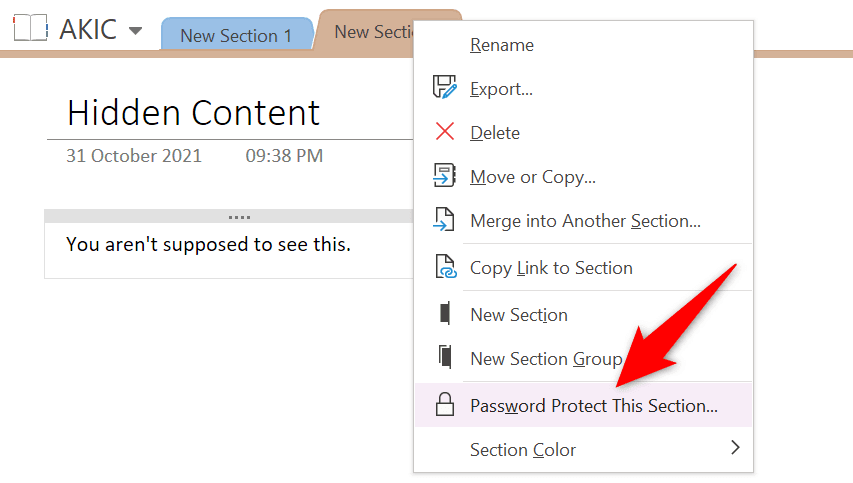This screenshot has width=853, height=483.
Task: Choose Password Protect This Section
Action: tap(594, 406)
